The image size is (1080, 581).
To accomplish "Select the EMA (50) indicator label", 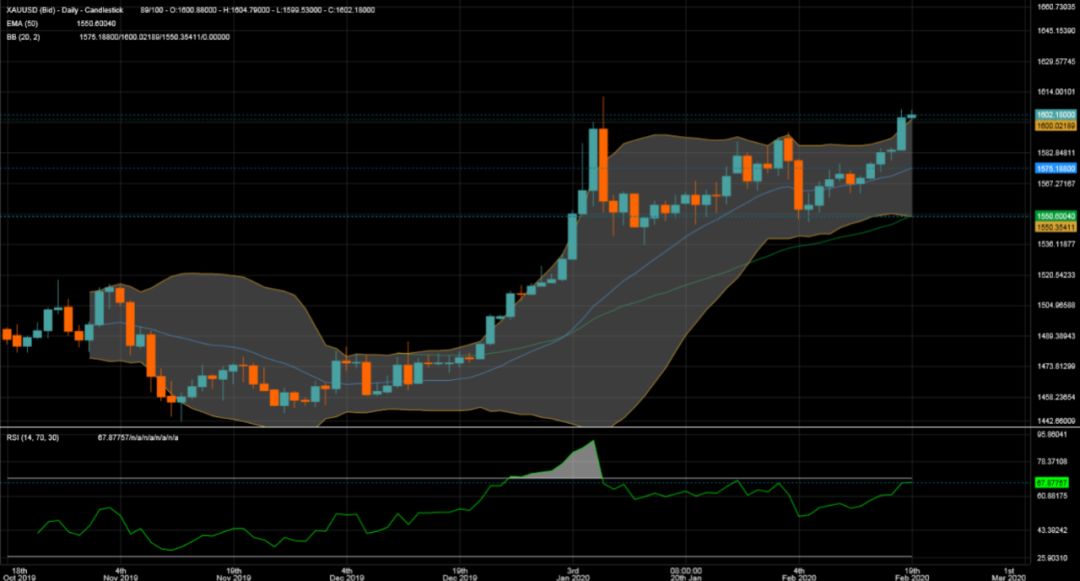I will click(23, 23).
